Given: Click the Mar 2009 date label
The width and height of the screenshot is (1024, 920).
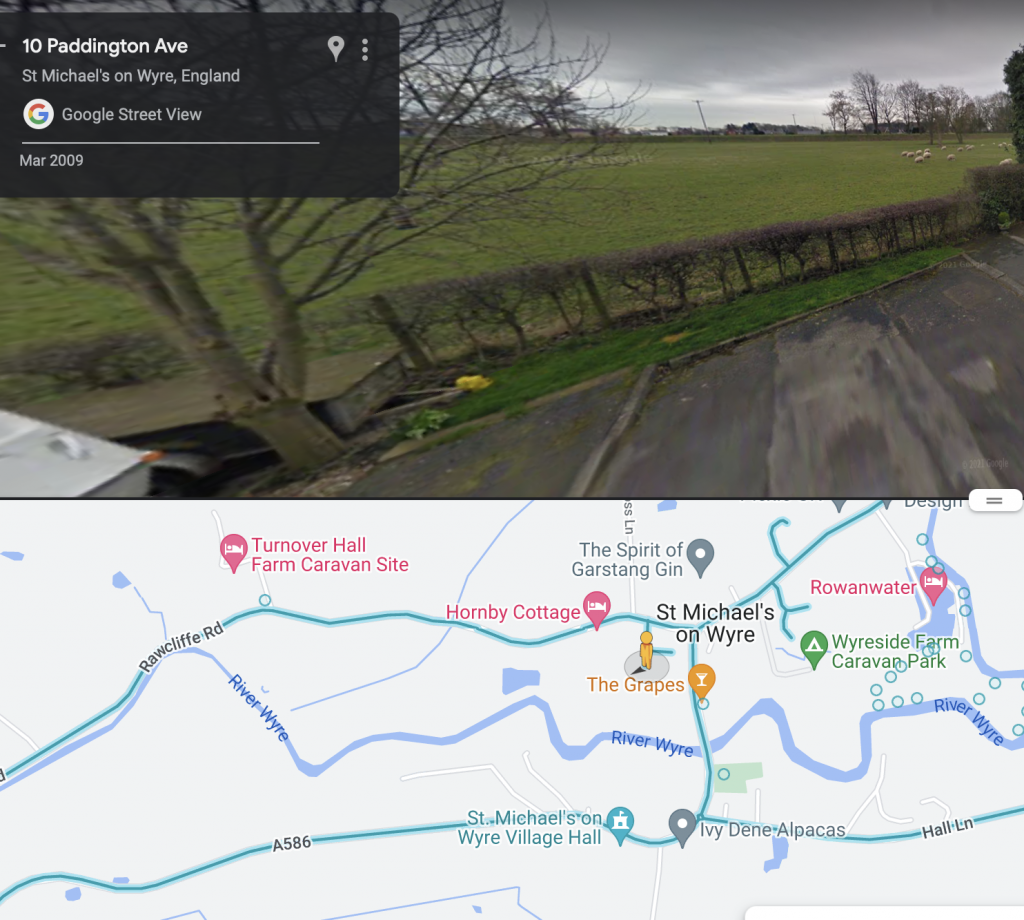Looking at the screenshot, I should [52, 161].
